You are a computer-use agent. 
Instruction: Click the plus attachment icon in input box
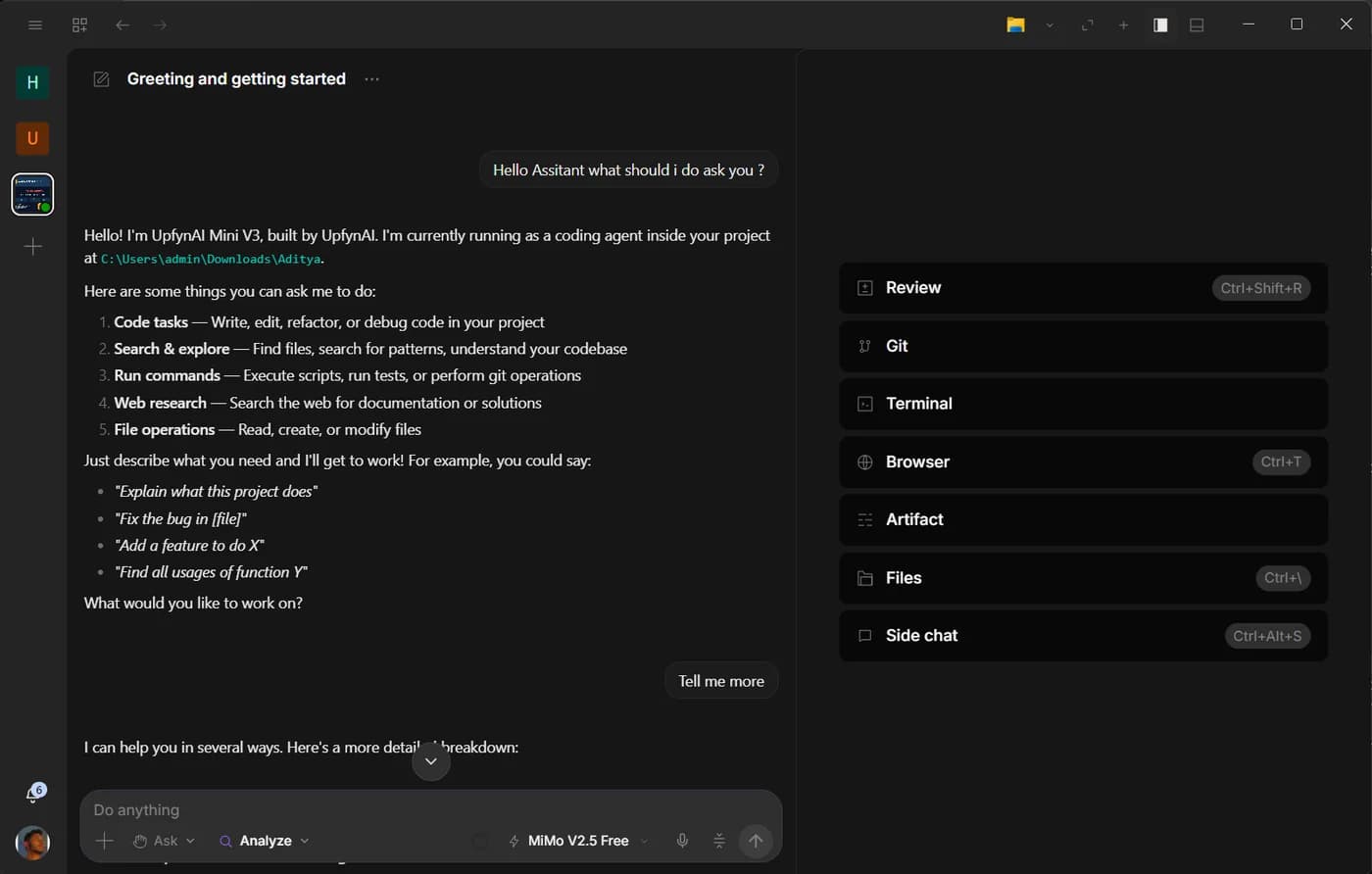pos(104,841)
